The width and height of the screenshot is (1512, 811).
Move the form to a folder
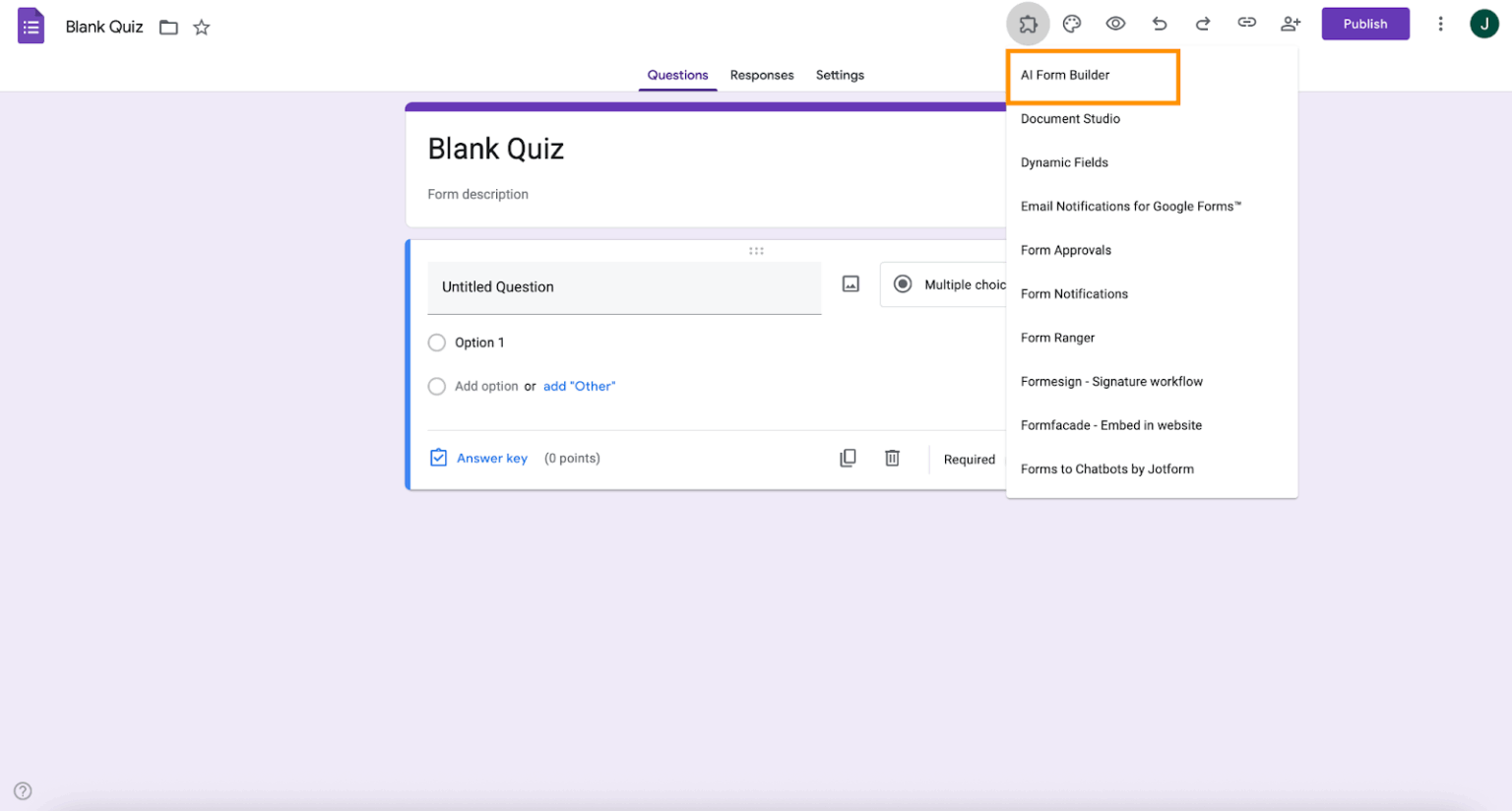(168, 28)
